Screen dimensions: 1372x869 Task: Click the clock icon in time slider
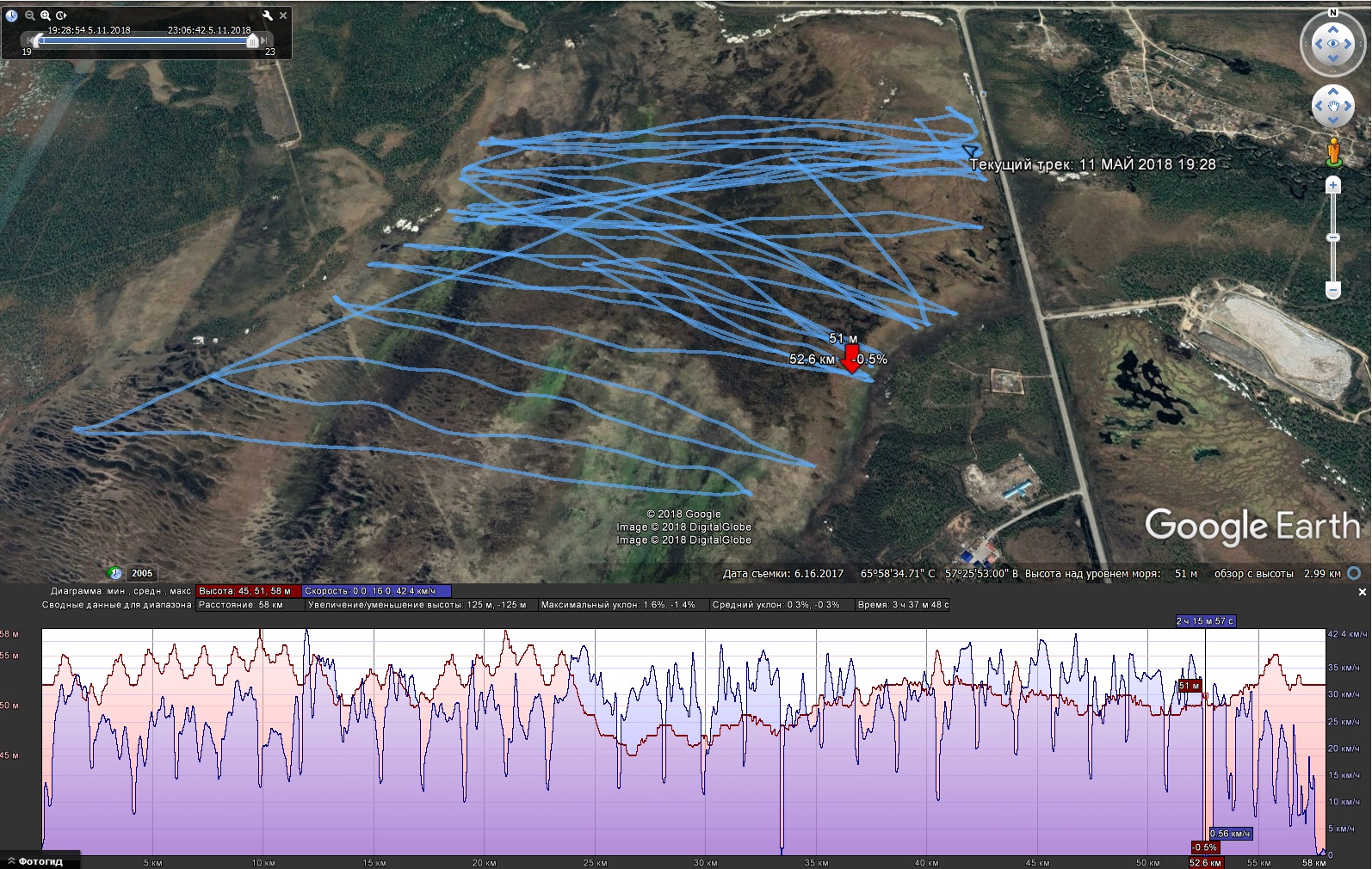(12, 15)
